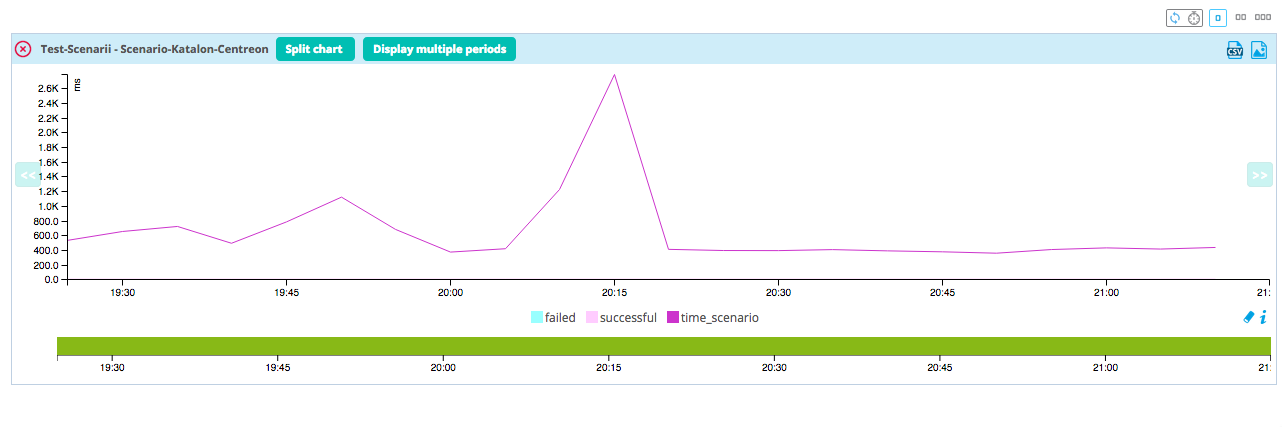The image size is (1282, 427).
Task: Click the blue eraser icon below chart
Action: pyautogui.click(x=1248, y=317)
